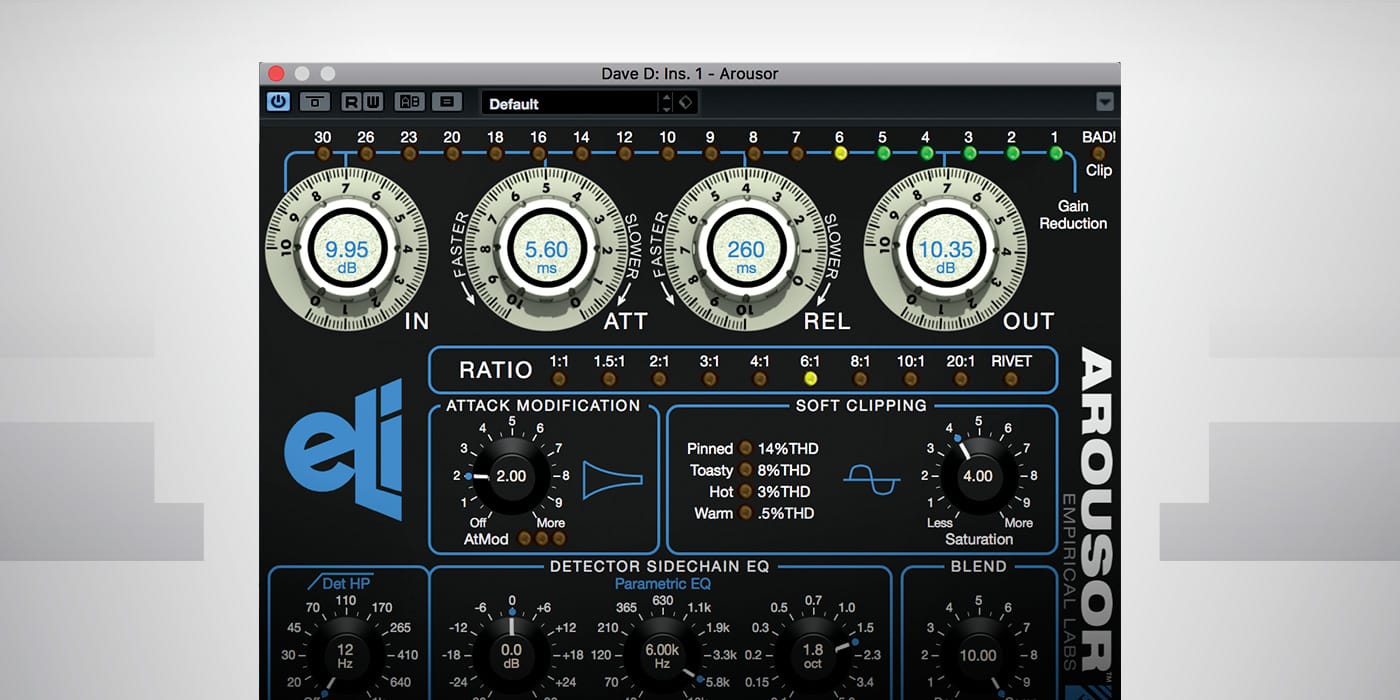1400x700 pixels.
Task: Click the Attack Modification knob at 2.00
Action: click(511, 476)
